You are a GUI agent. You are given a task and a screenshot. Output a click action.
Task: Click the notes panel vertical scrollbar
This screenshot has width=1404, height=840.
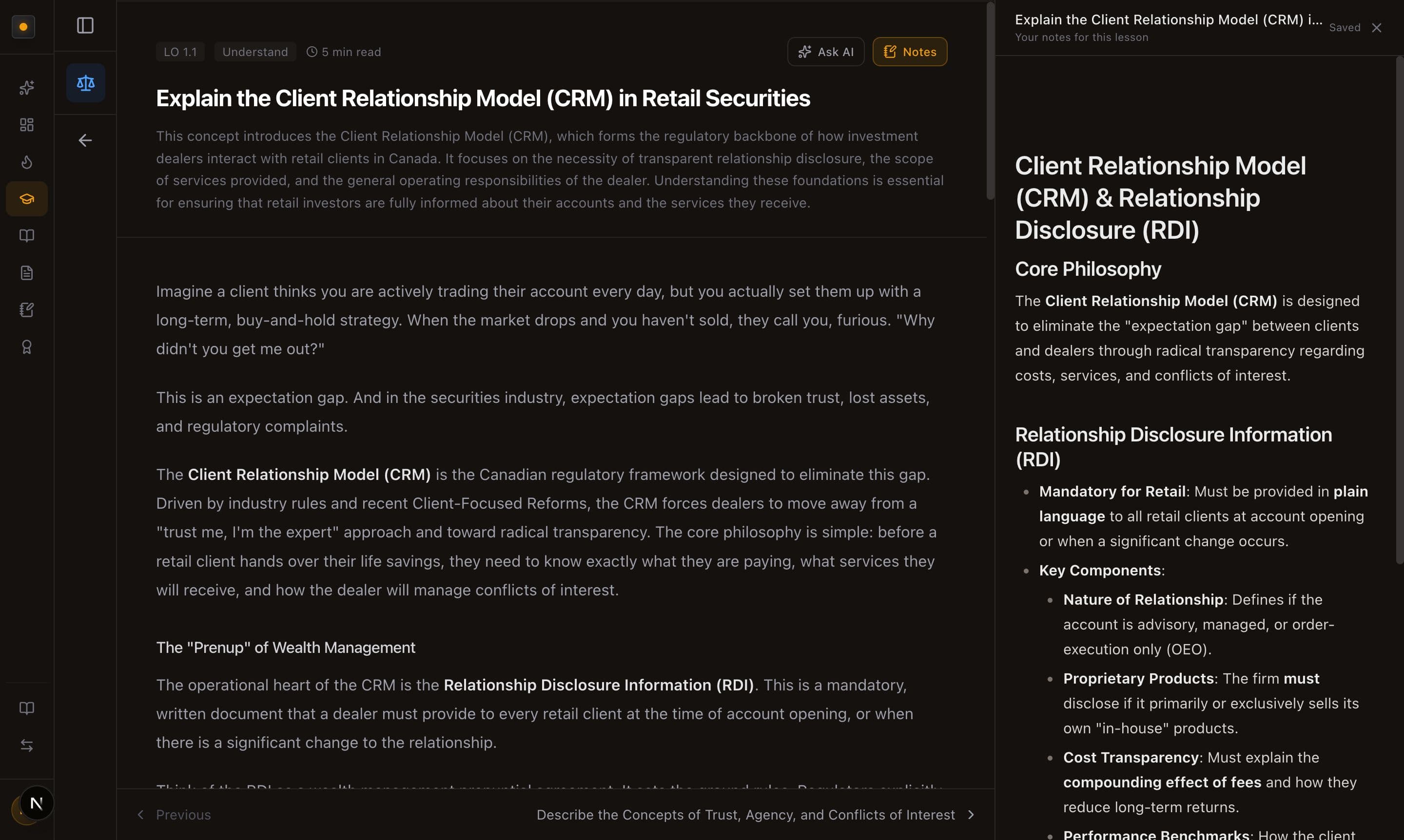point(1400,309)
